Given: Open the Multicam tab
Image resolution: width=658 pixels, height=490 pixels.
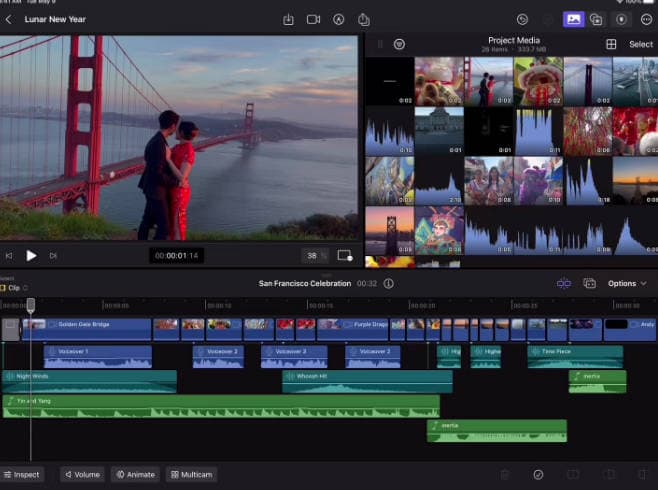Looking at the screenshot, I should click(x=191, y=474).
